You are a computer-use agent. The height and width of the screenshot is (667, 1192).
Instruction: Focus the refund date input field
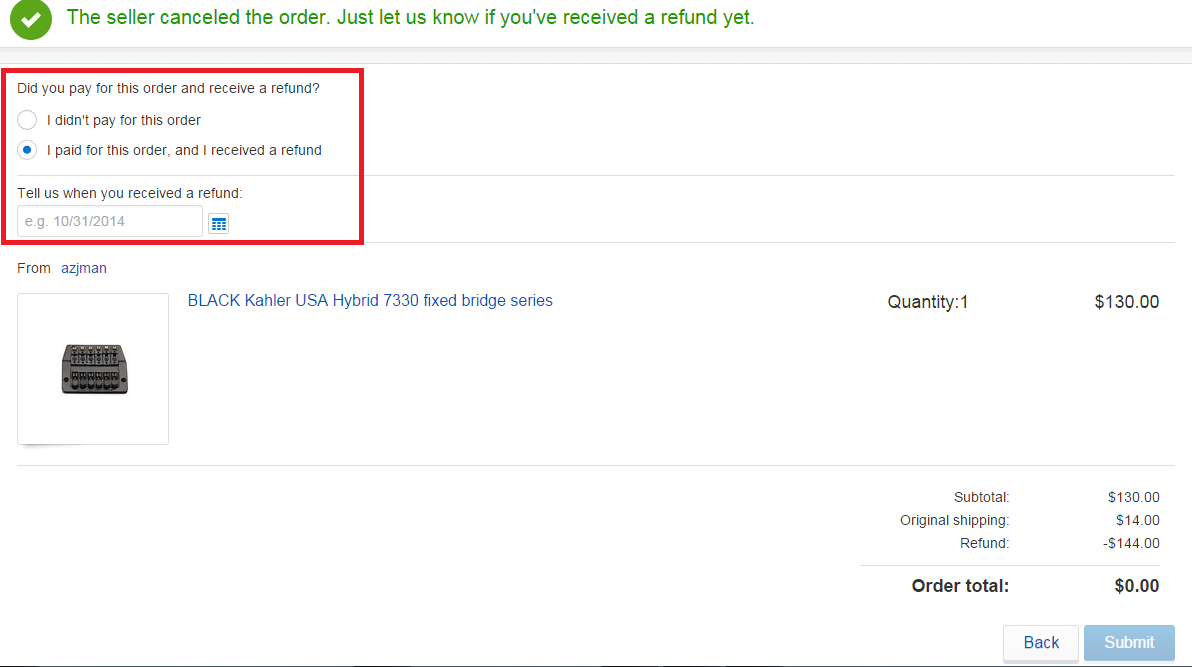click(x=110, y=221)
